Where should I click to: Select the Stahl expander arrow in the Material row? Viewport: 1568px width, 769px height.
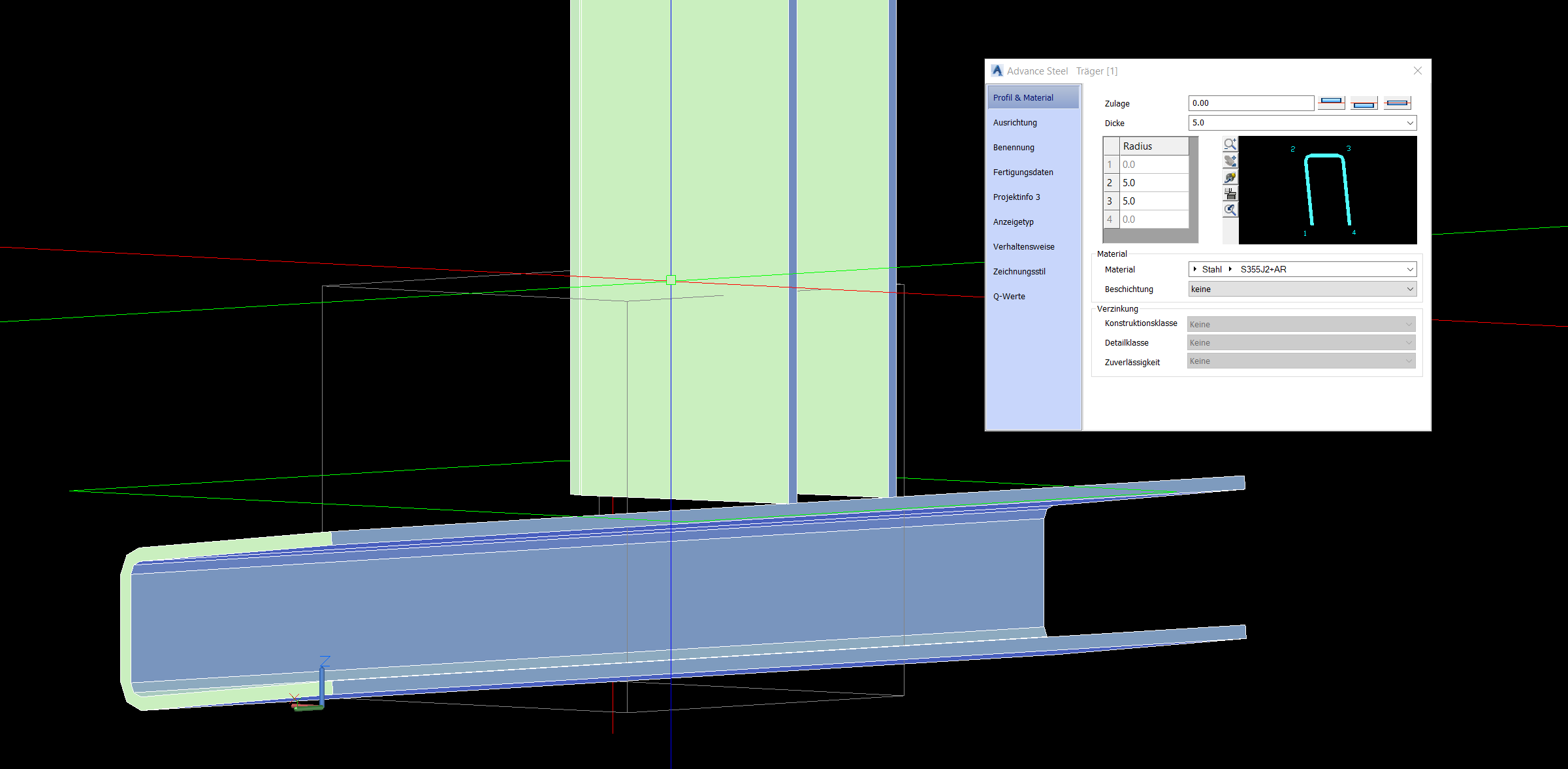coord(1196,269)
